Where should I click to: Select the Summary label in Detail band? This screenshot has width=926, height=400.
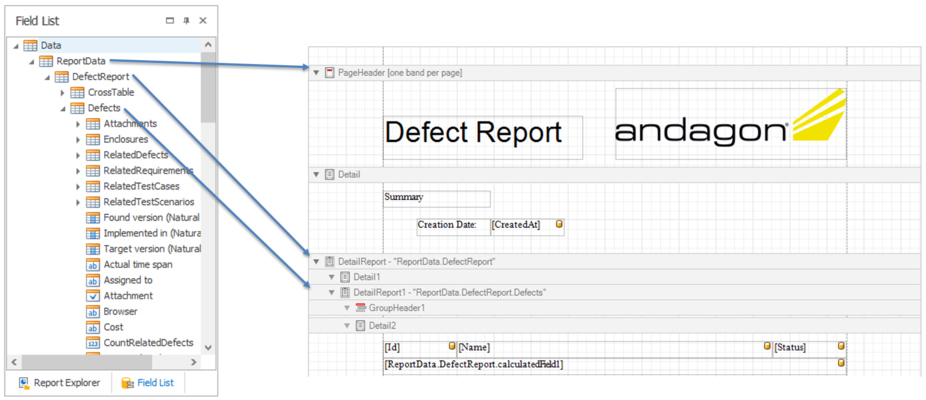(x=436, y=198)
